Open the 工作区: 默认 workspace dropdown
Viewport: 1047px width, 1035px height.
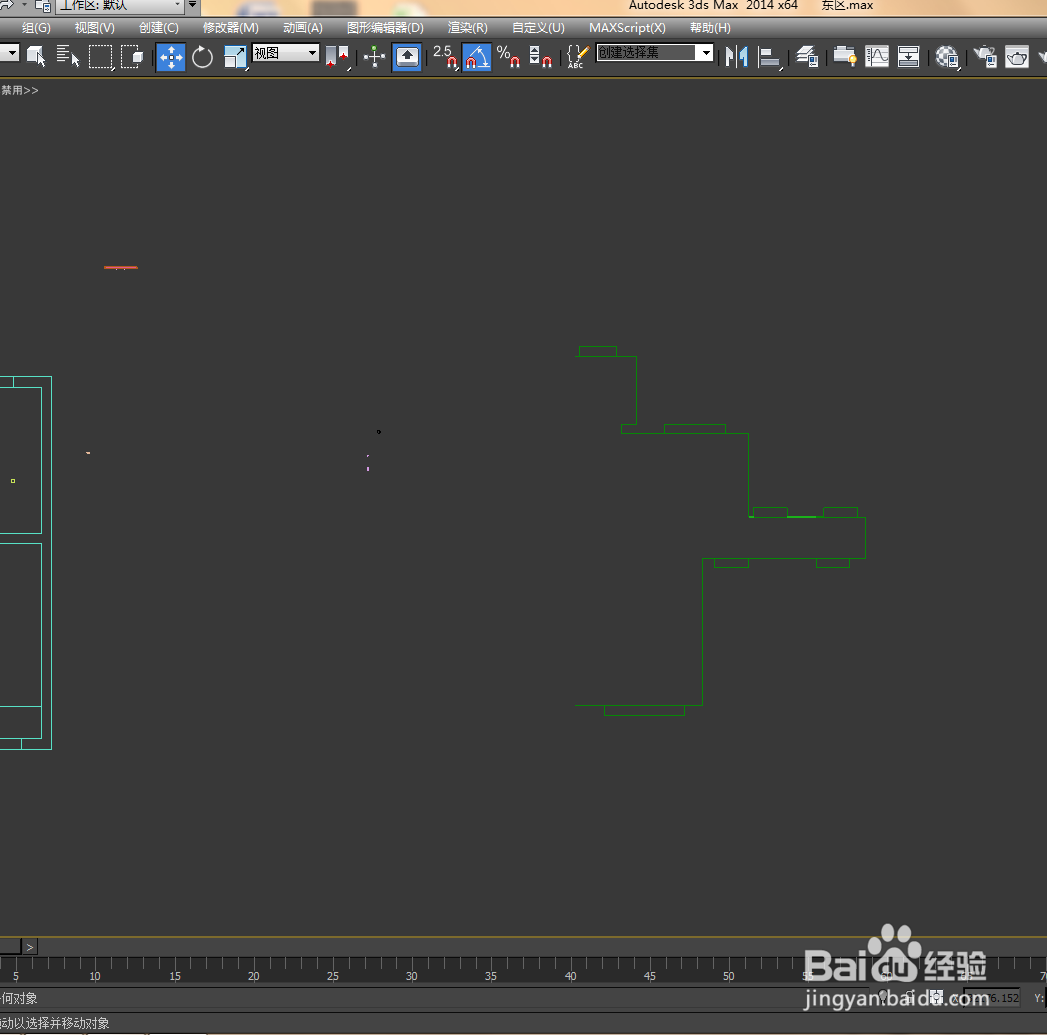pos(119,5)
